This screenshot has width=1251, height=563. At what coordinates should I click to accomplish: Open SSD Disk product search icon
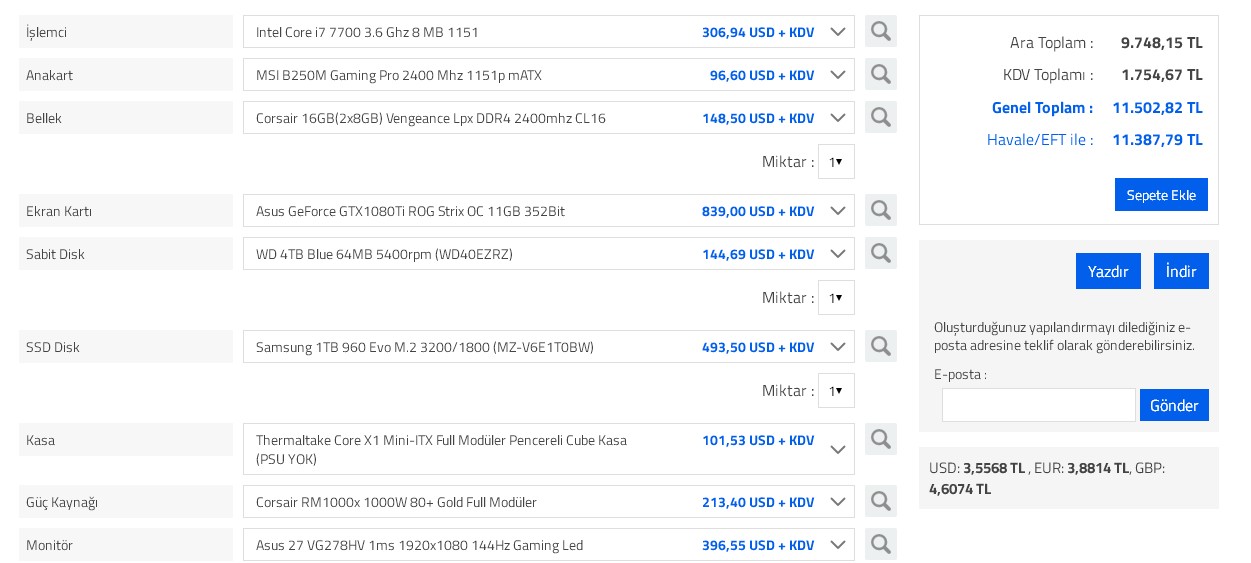coord(880,347)
